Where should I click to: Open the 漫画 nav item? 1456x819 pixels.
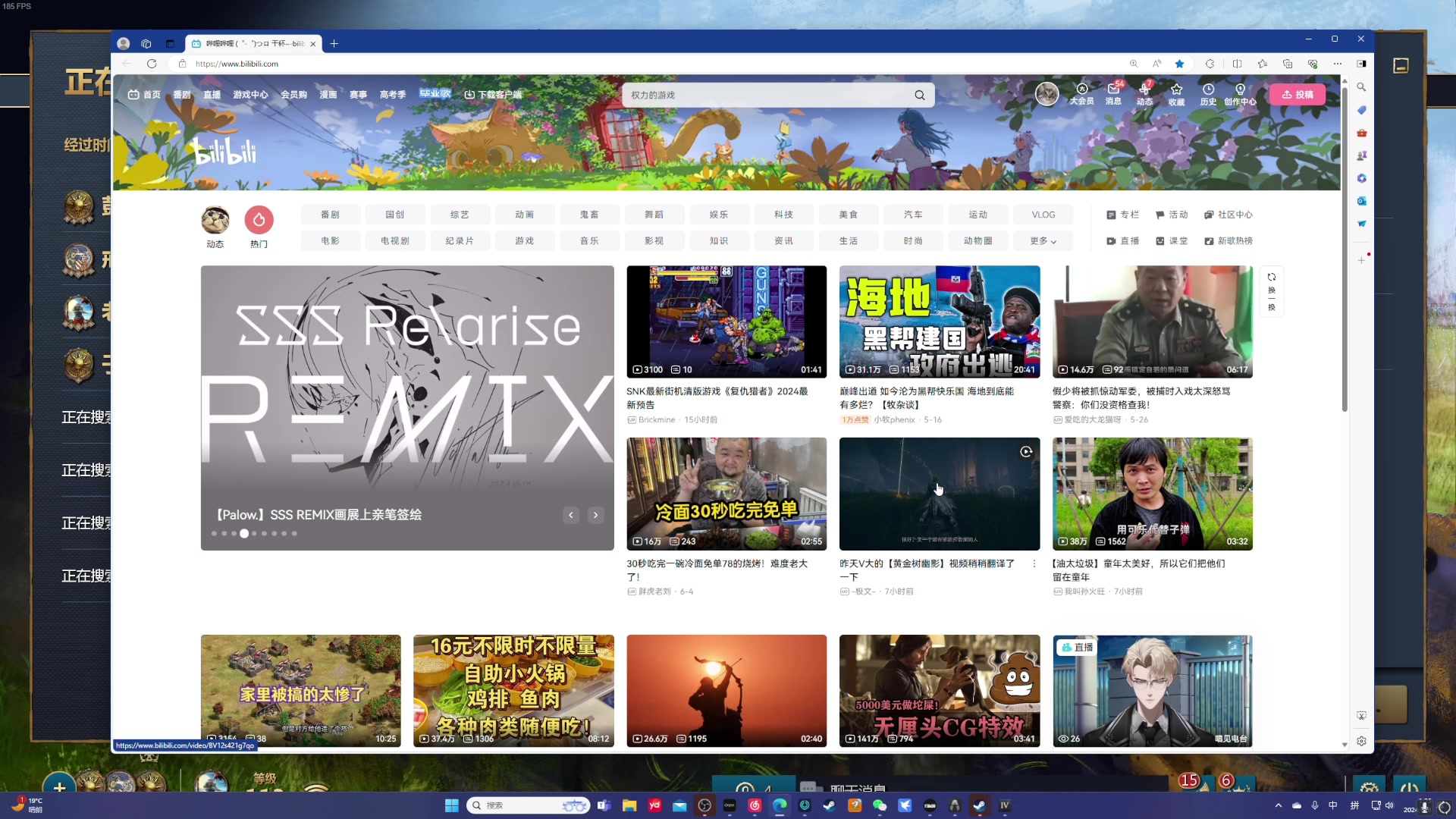coord(328,95)
